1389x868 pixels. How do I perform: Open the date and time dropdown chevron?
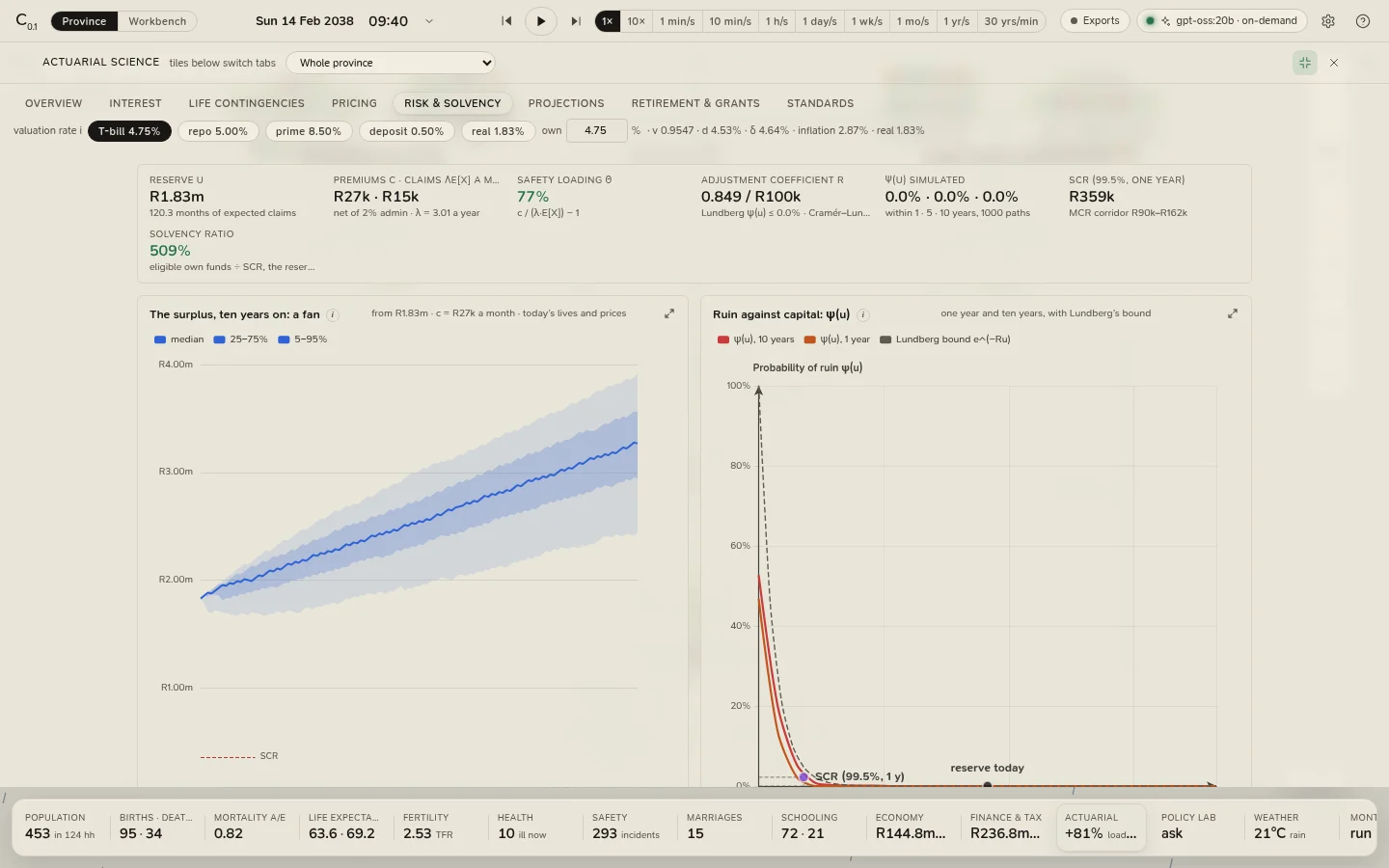(429, 21)
